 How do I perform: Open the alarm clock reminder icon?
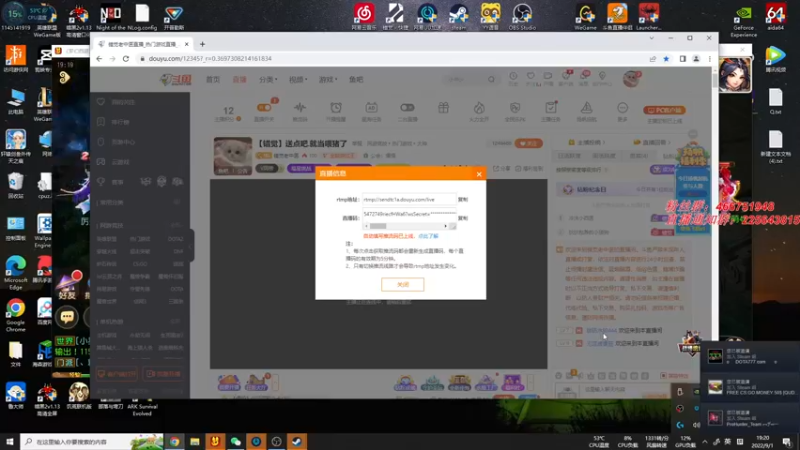(x=336, y=108)
